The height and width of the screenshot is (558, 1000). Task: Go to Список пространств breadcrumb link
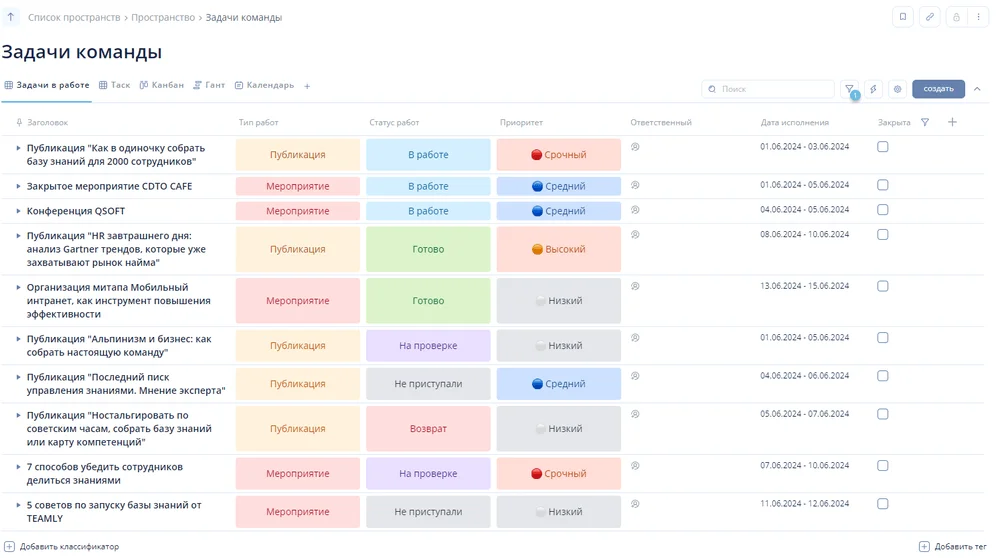[74, 18]
